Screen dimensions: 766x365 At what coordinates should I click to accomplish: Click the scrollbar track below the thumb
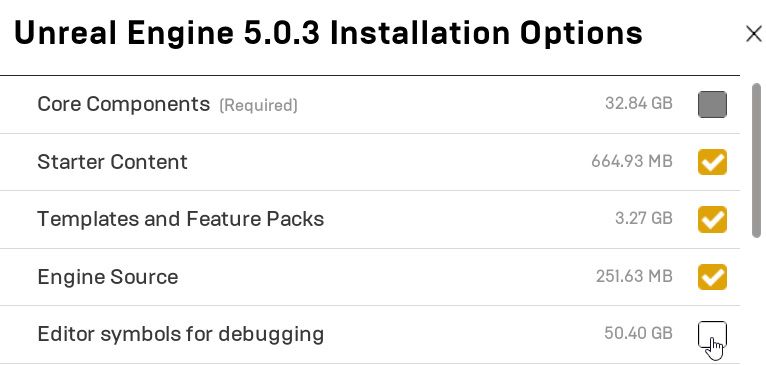[757, 303]
